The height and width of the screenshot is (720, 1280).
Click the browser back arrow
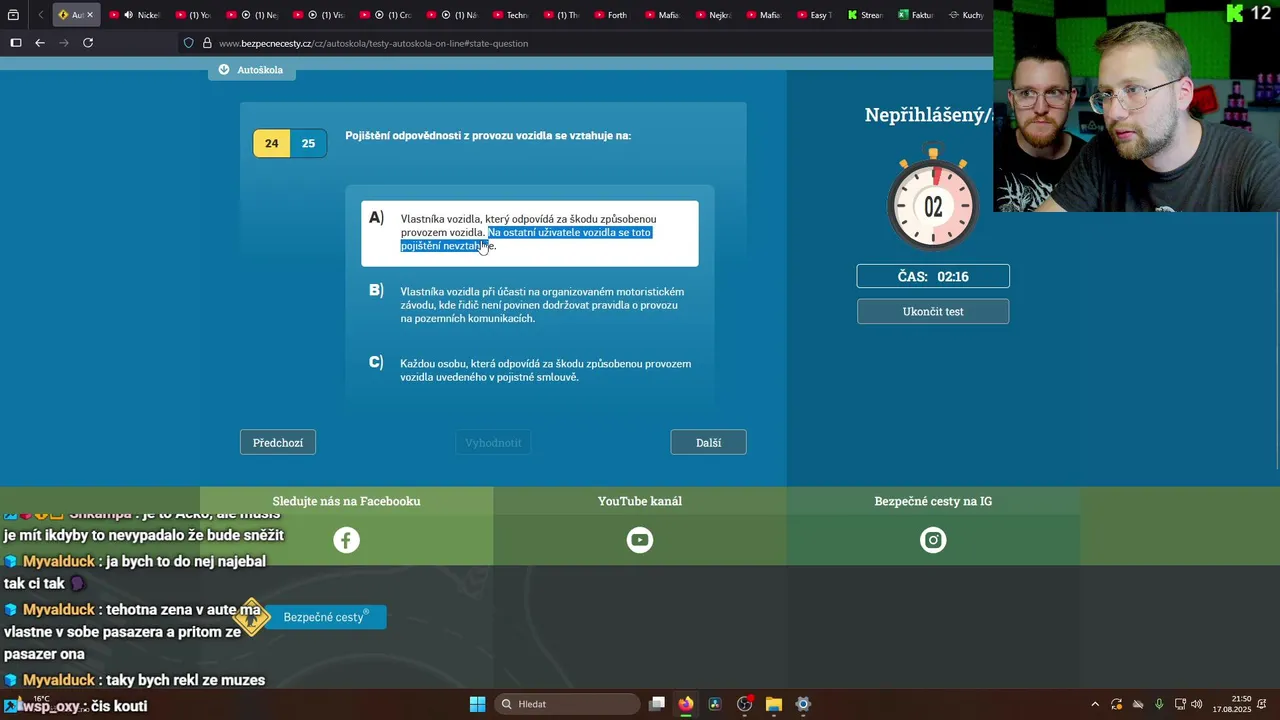[x=40, y=43]
